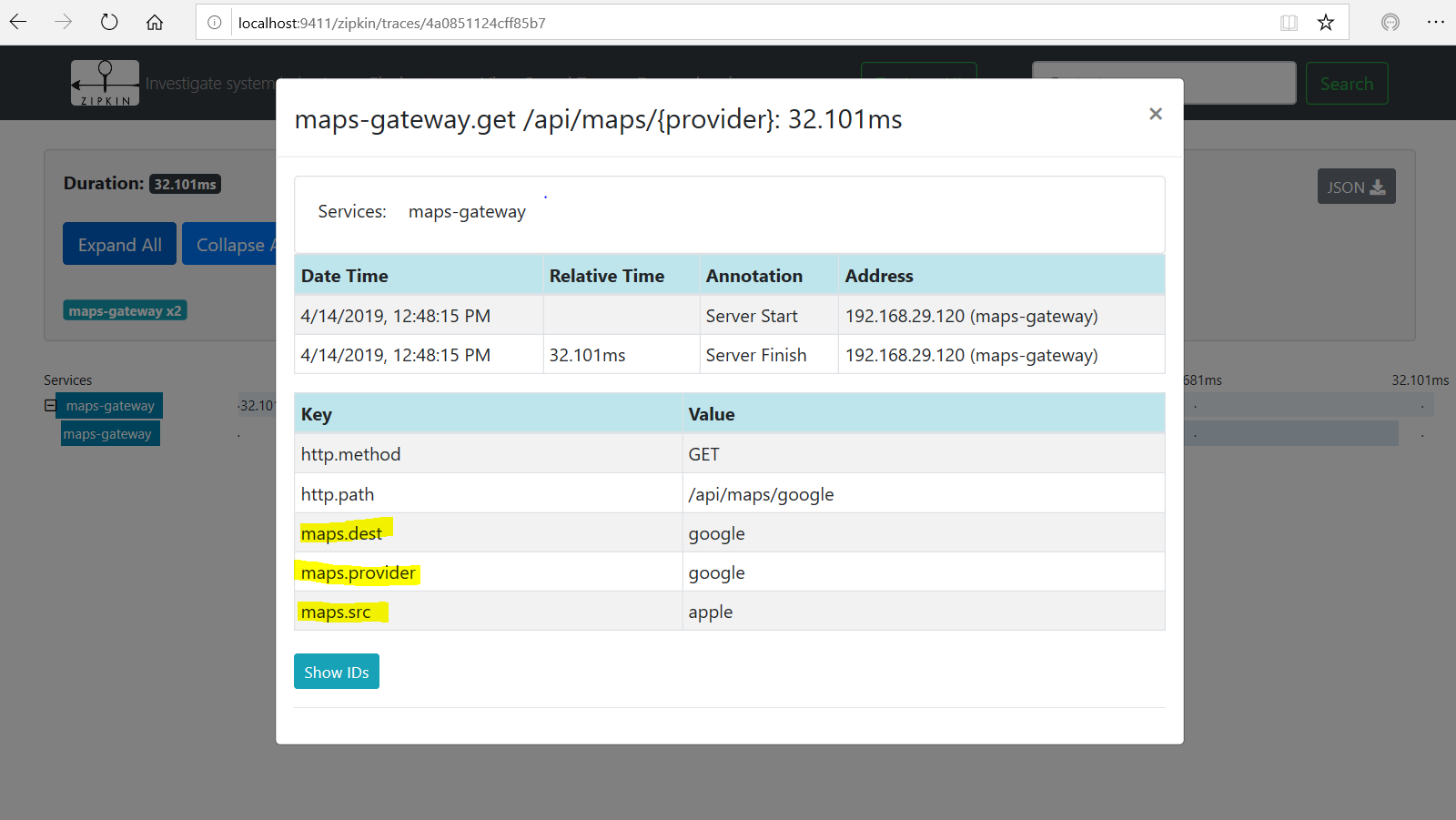Reload the page with refresh icon
The image size is (1456, 820).
click(x=109, y=22)
